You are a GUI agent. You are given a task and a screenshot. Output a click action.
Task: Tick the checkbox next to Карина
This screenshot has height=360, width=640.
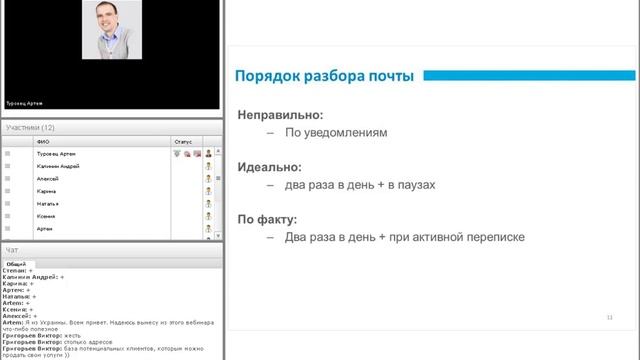click(x=7, y=191)
